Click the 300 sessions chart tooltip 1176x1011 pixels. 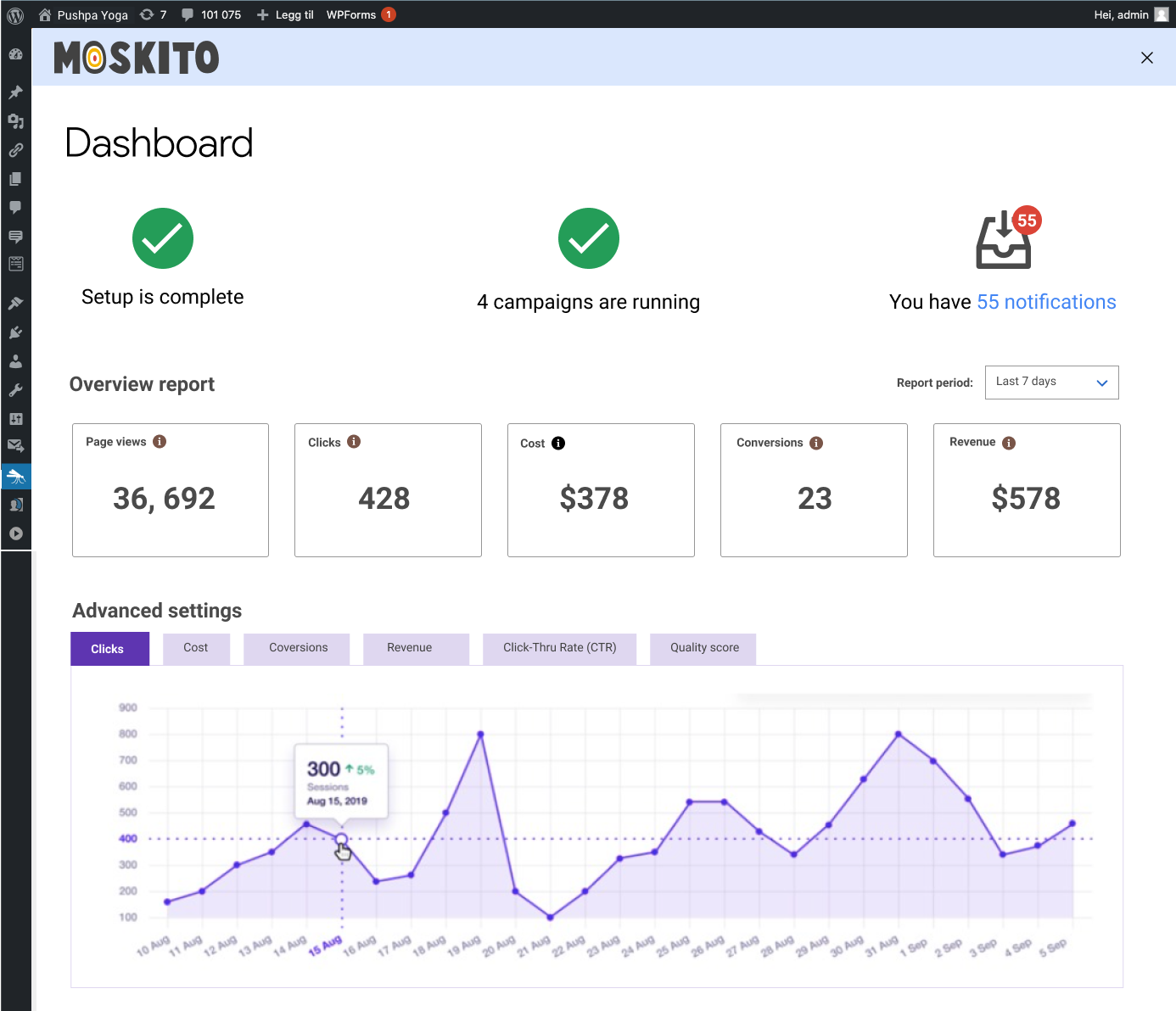(x=341, y=781)
